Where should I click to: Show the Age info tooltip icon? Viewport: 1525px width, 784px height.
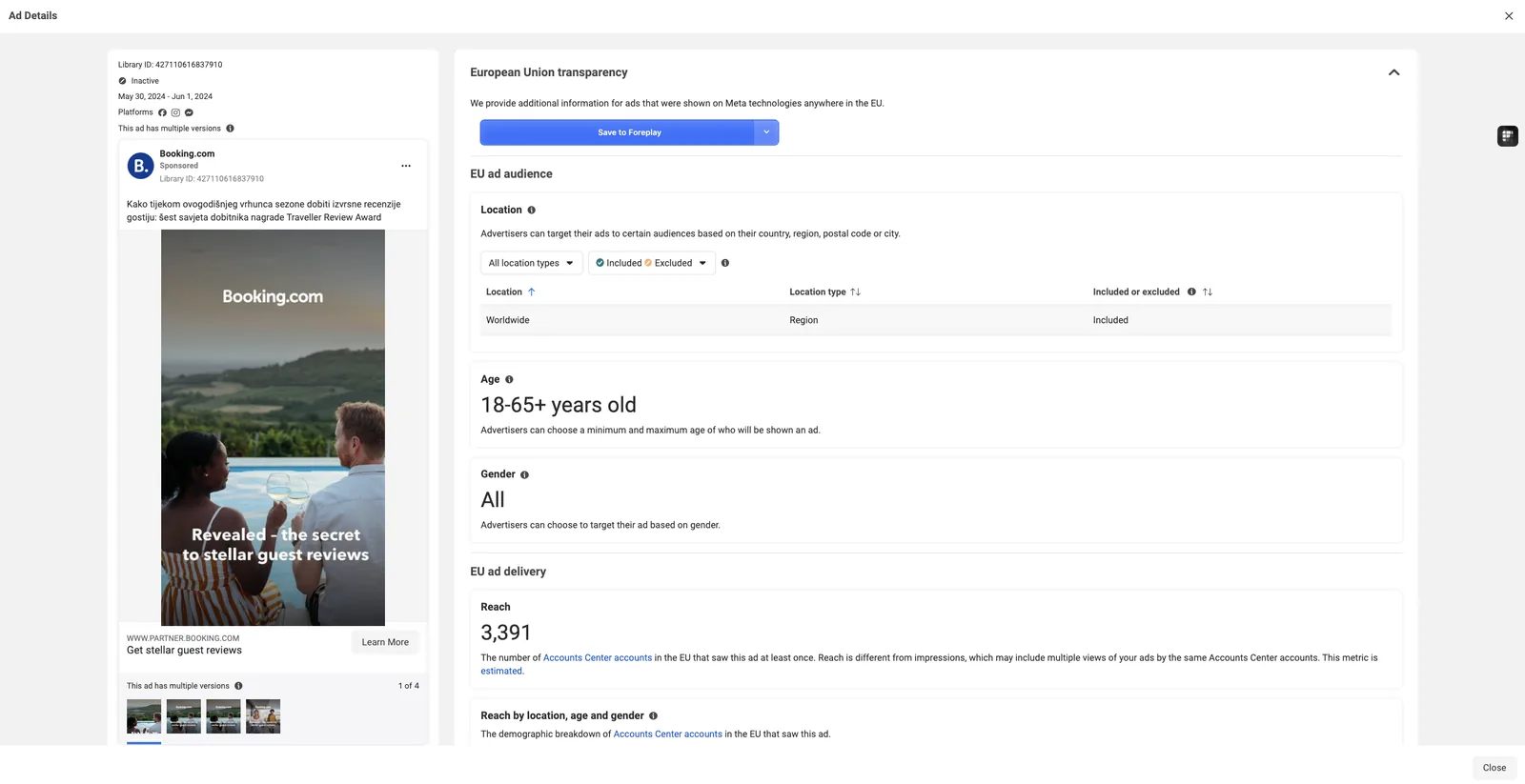pyautogui.click(x=509, y=380)
